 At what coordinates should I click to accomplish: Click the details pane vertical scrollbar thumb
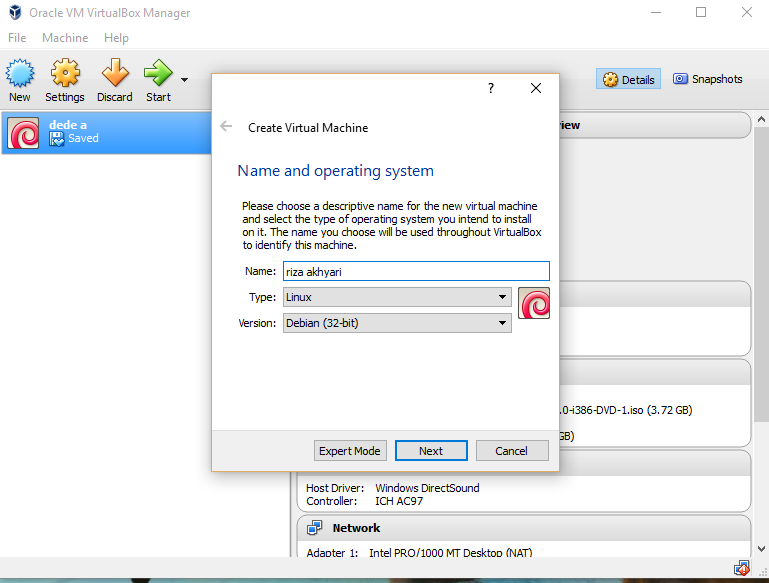761,274
